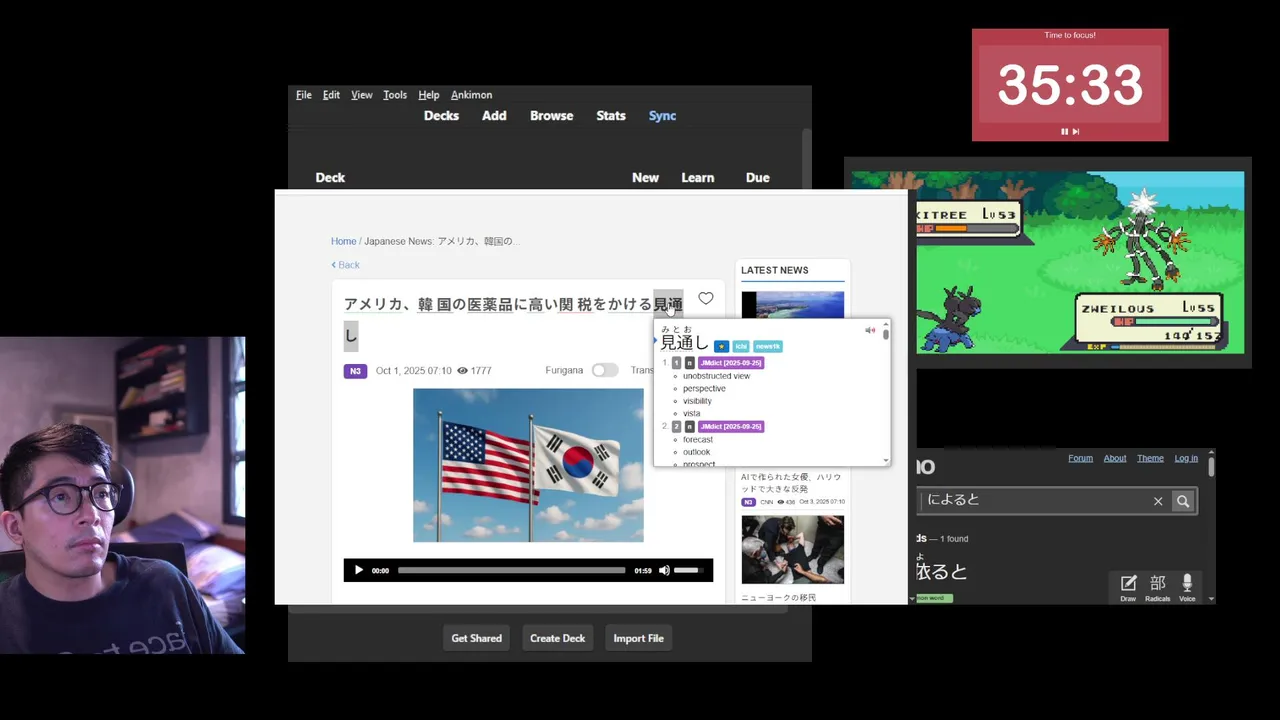Open Jisho About link

(1115, 458)
